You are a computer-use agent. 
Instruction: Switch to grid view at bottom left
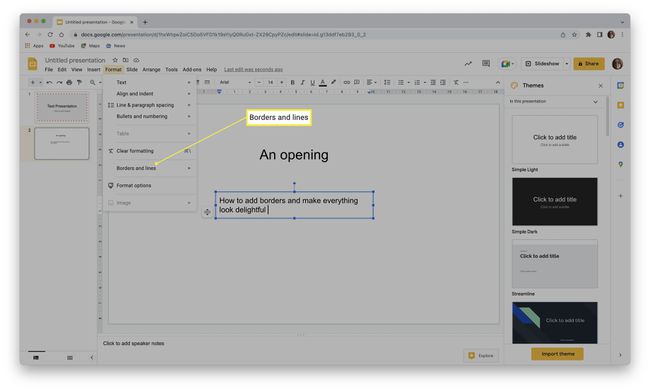70,357
